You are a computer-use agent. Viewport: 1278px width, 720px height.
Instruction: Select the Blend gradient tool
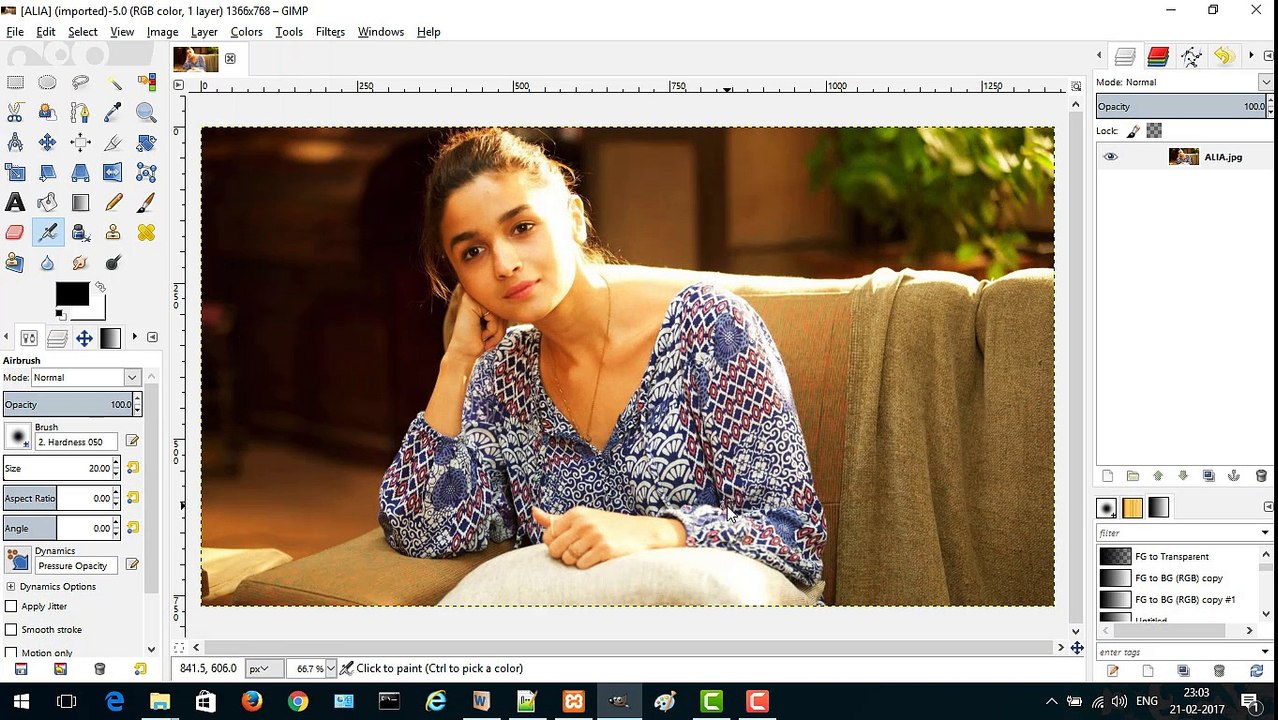(80, 203)
